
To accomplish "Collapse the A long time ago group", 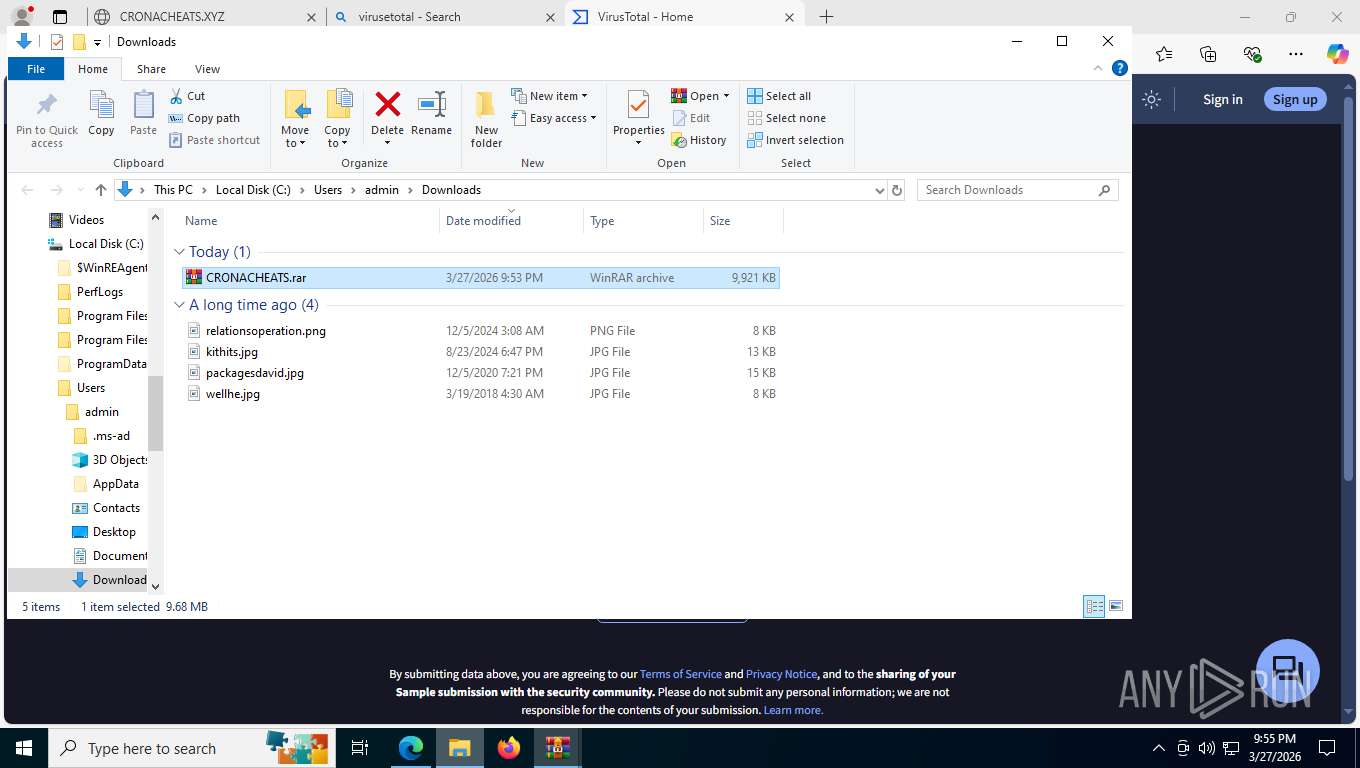I will [179, 305].
